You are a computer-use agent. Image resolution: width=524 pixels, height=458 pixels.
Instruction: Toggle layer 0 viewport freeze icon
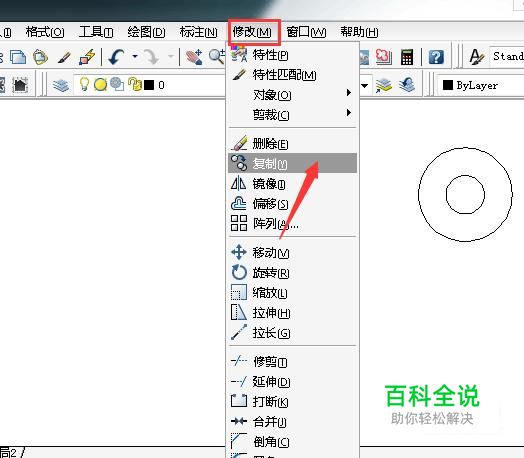pos(117,85)
